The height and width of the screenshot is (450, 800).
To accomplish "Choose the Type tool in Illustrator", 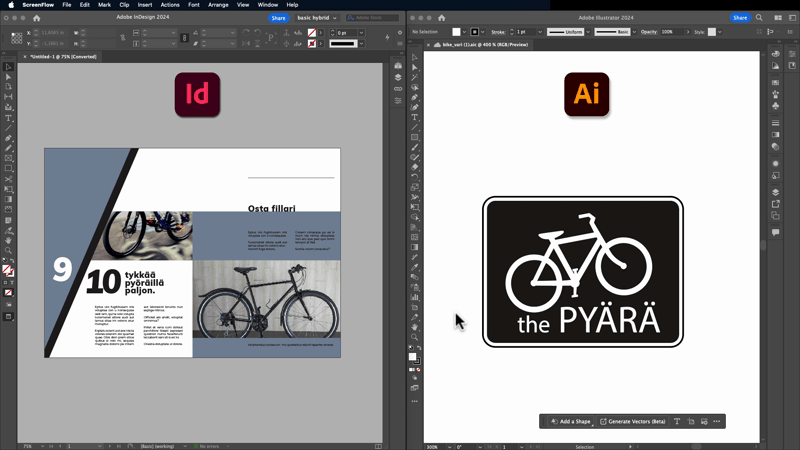I will [x=415, y=117].
